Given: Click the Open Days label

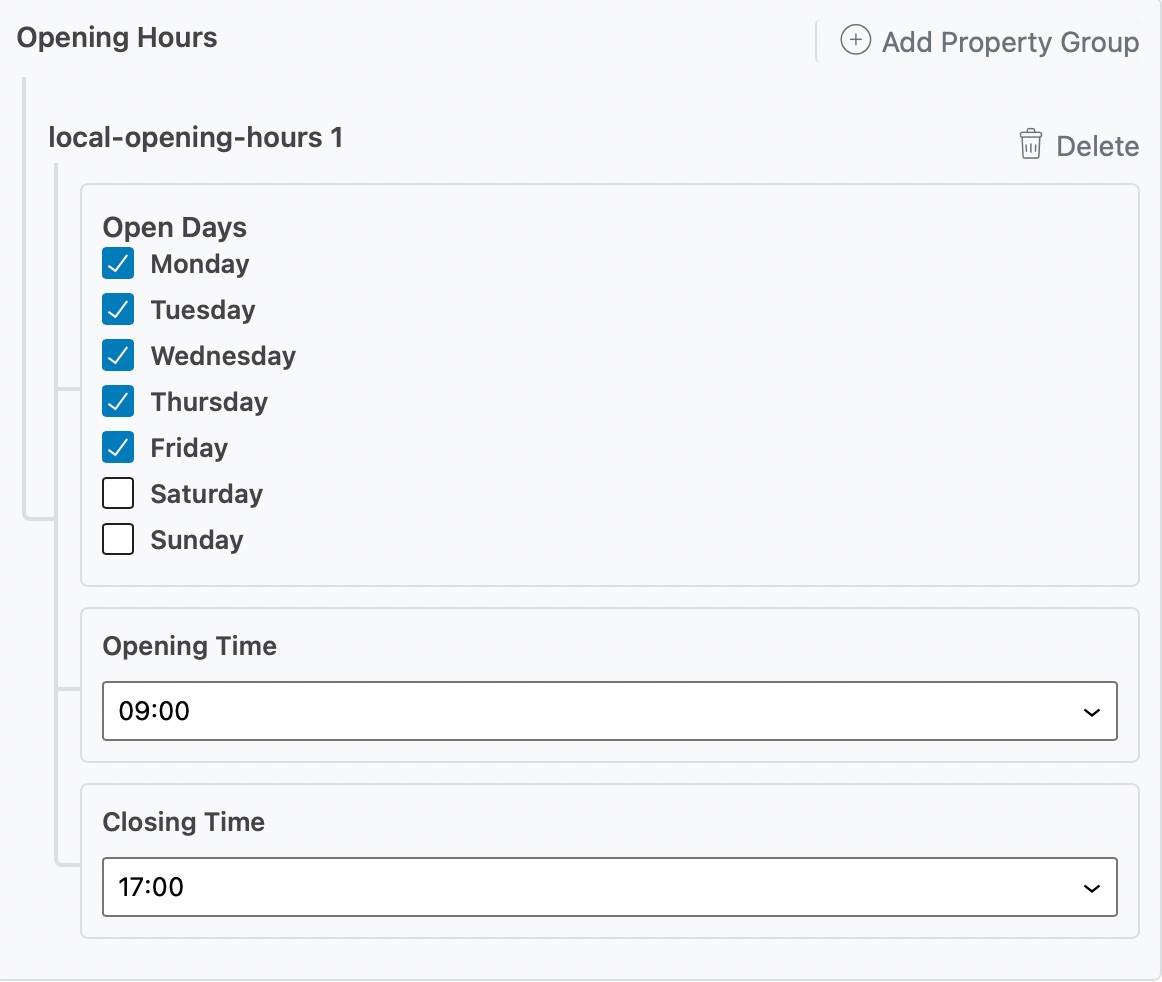Looking at the screenshot, I should [175, 228].
